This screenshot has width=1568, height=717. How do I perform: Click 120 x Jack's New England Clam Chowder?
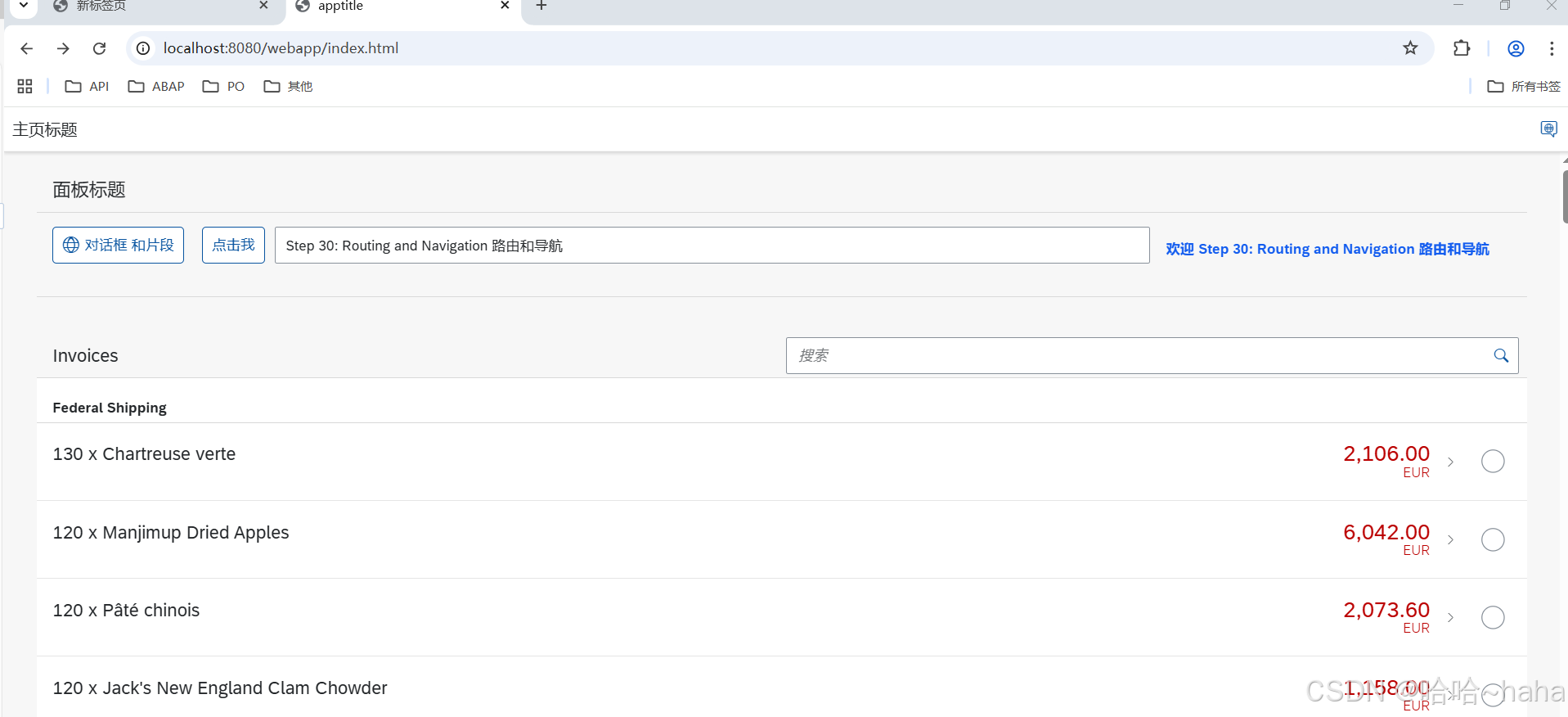pos(220,688)
